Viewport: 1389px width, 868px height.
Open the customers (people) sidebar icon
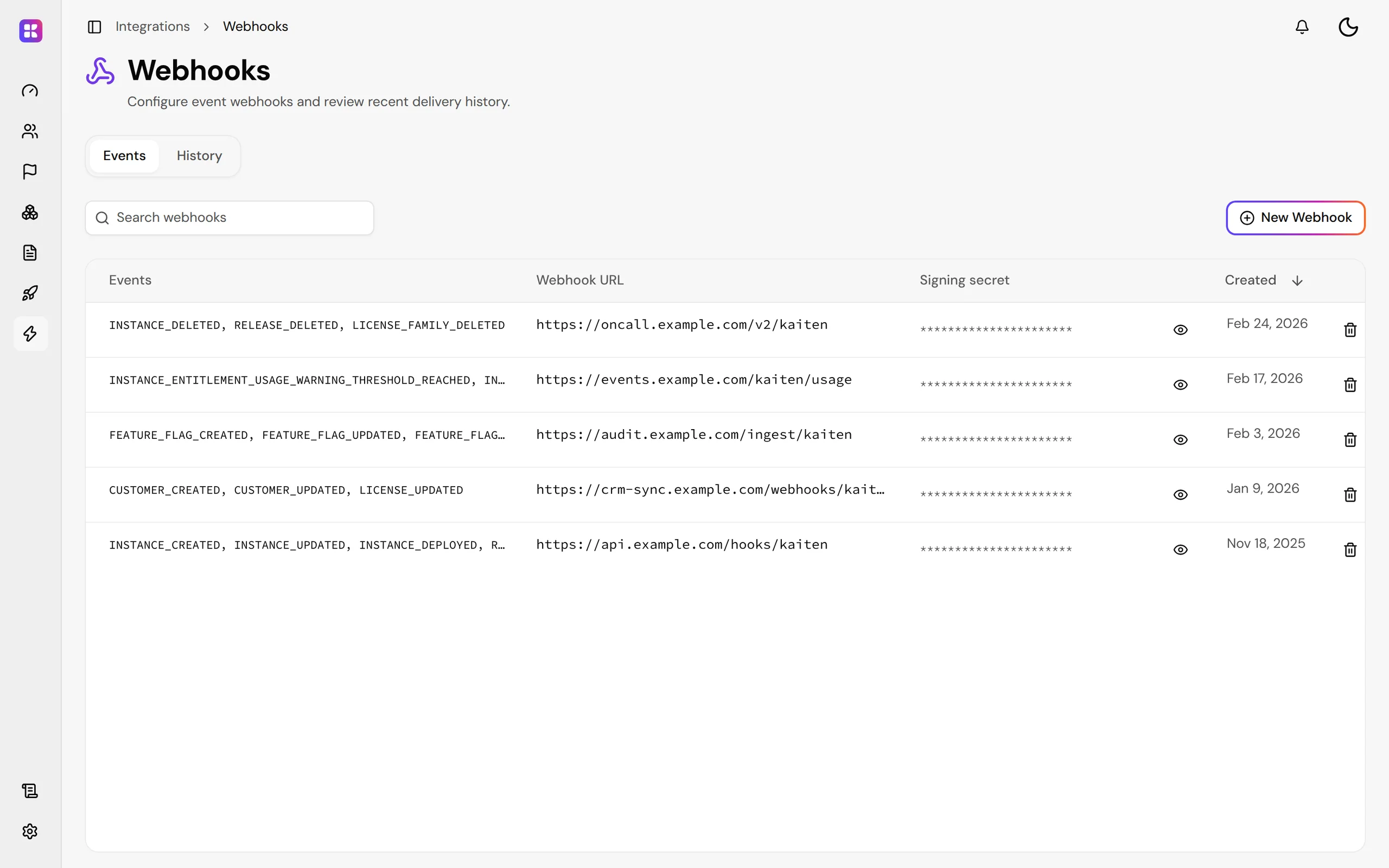[30, 131]
